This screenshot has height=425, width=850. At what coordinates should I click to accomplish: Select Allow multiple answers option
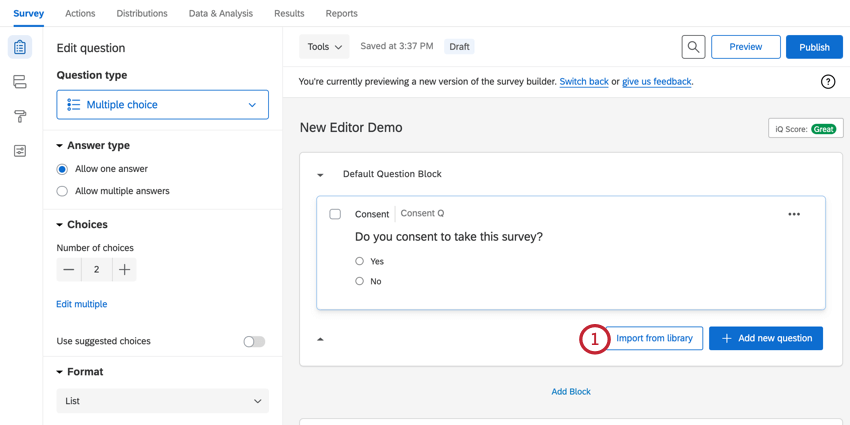click(62, 191)
